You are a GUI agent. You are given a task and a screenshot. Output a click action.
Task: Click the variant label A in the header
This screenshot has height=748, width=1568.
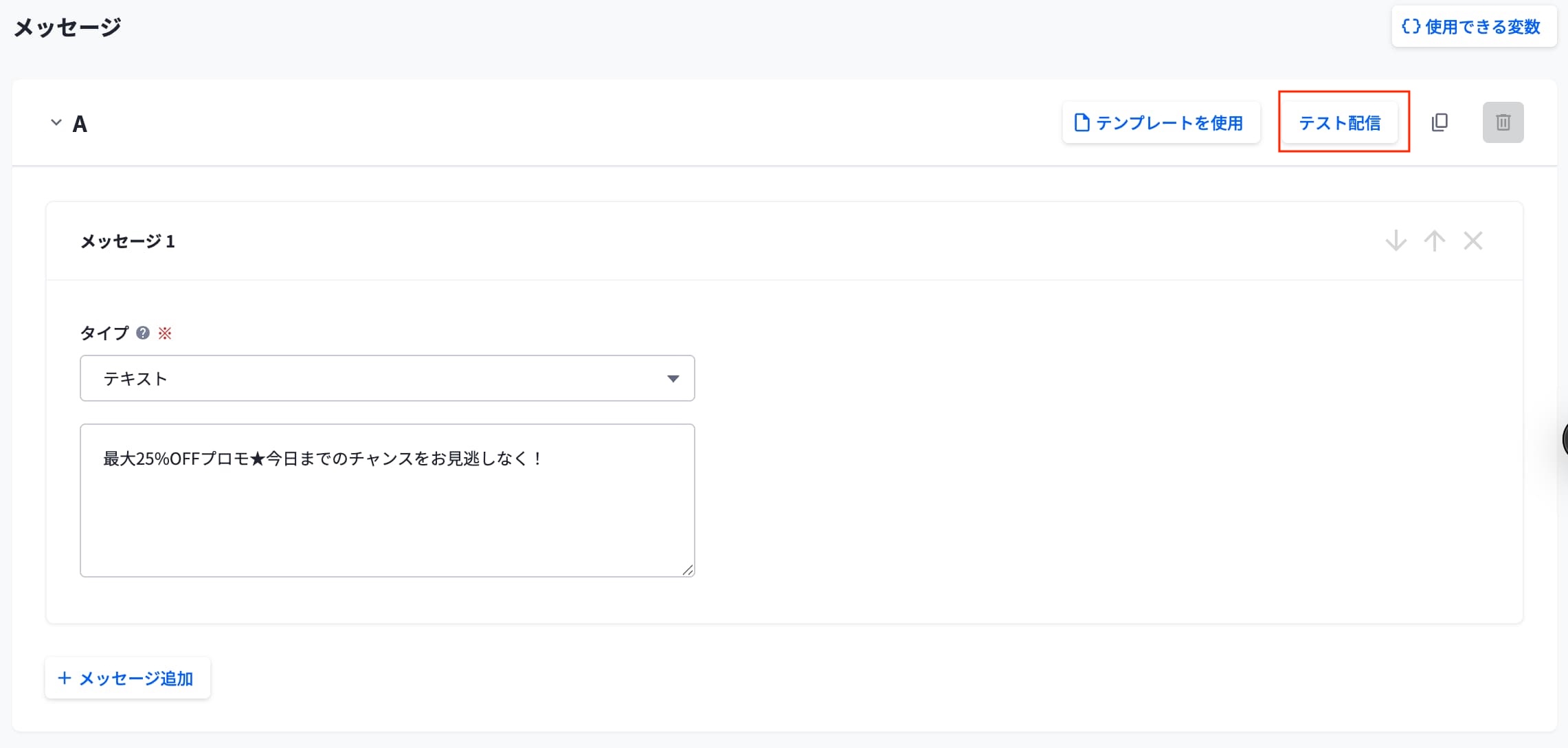coord(80,124)
